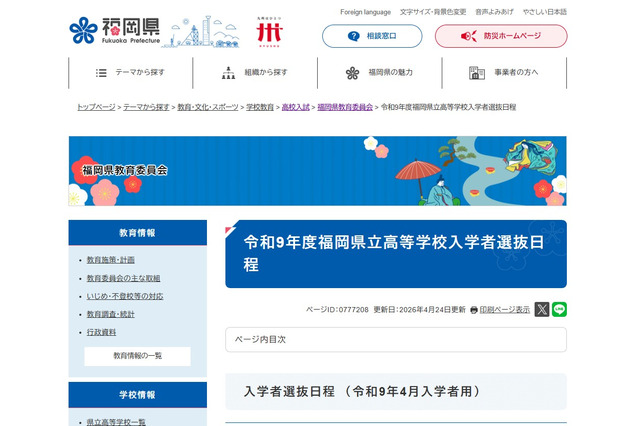Open 教育委員会の主な取組 link
Screen dimensions: 640x426
(x=123, y=278)
